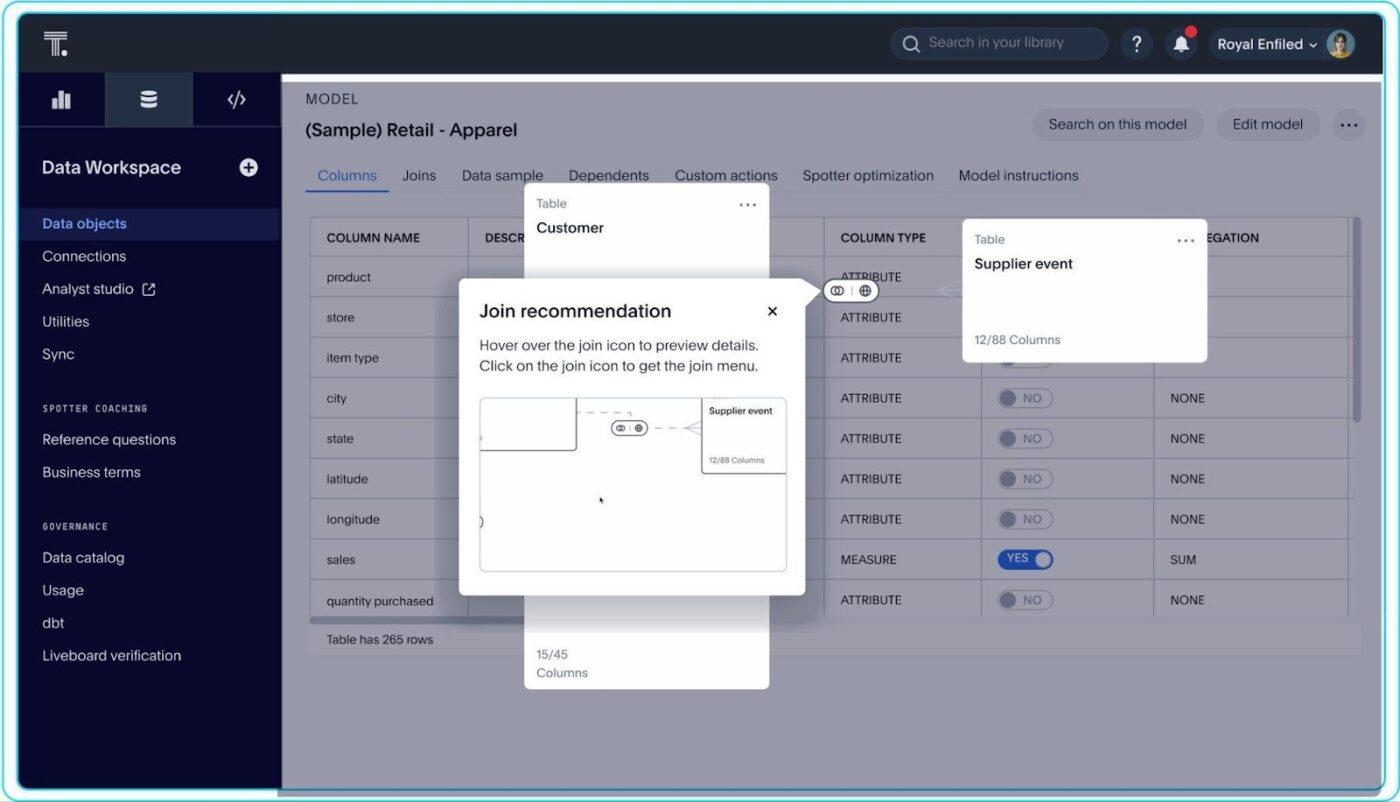The image size is (1400, 802).
Task: Enable the YES toggle for sales spotter
Action: coord(1025,559)
